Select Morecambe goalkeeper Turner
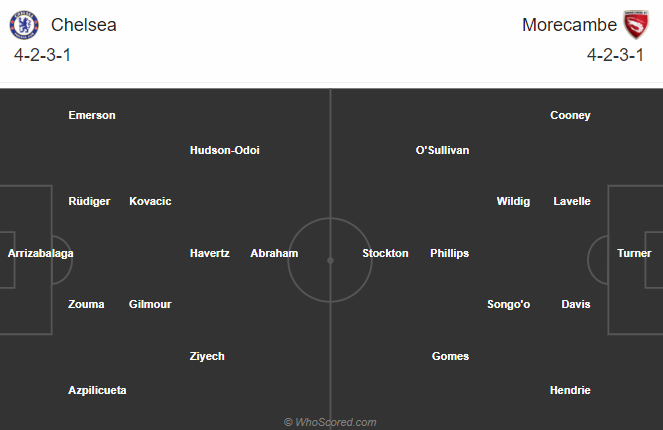663x430 pixels. (634, 253)
